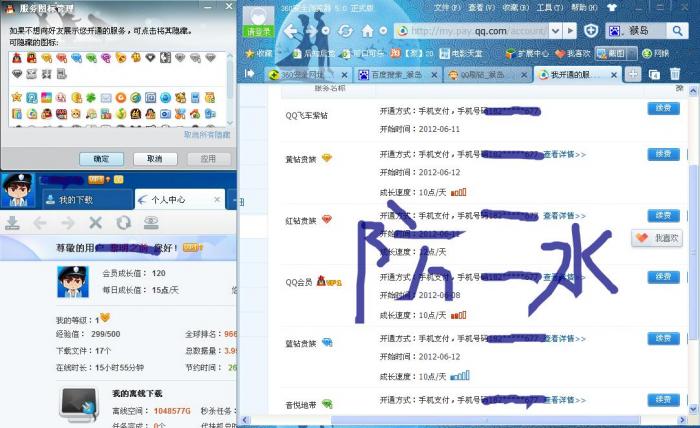Click the 请登录 login button
700x428 pixels.
(258, 32)
